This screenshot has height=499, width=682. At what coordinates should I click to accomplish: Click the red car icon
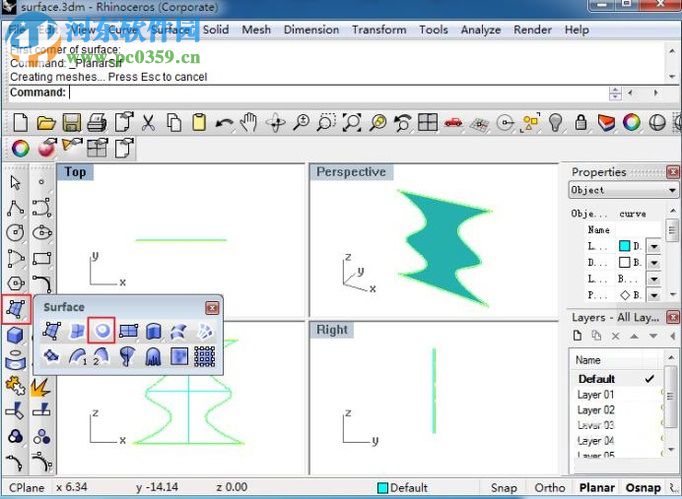pos(453,123)
